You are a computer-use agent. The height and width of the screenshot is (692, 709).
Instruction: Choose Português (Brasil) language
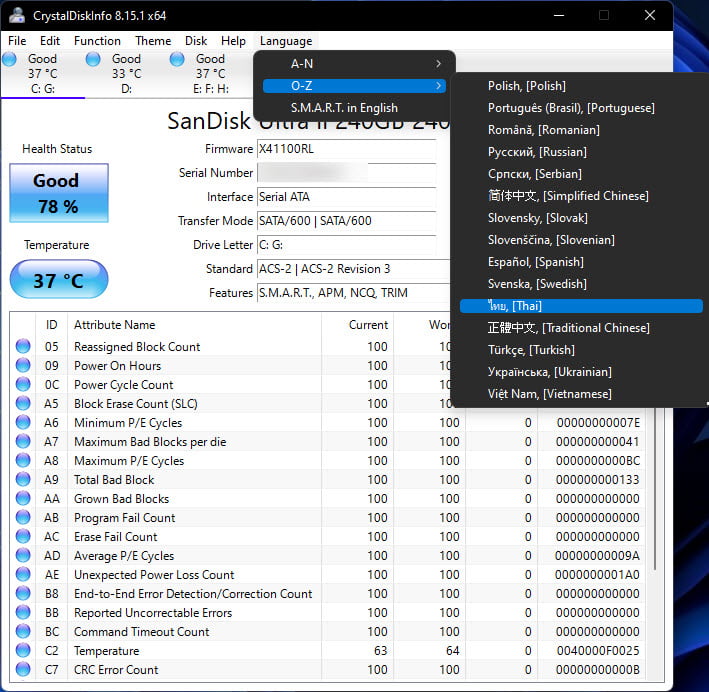tap(581, 108)
